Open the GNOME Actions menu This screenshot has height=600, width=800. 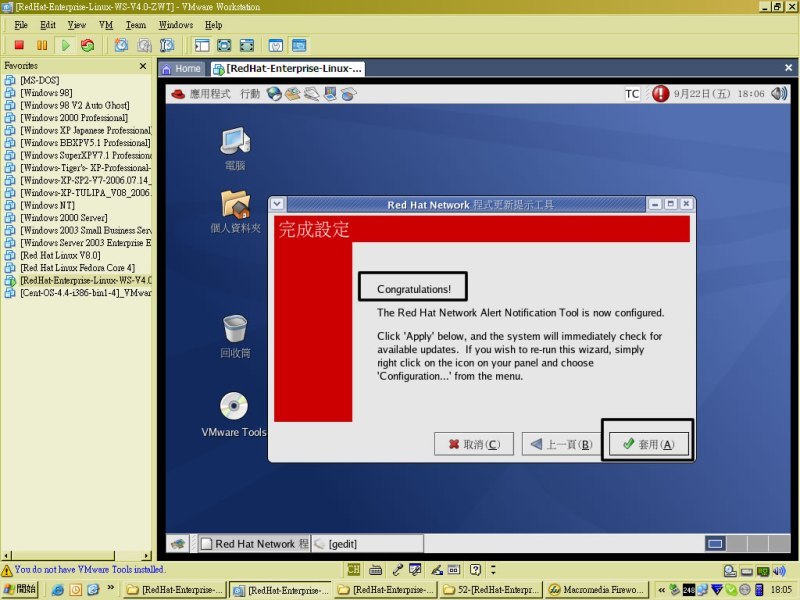point(250,94)
